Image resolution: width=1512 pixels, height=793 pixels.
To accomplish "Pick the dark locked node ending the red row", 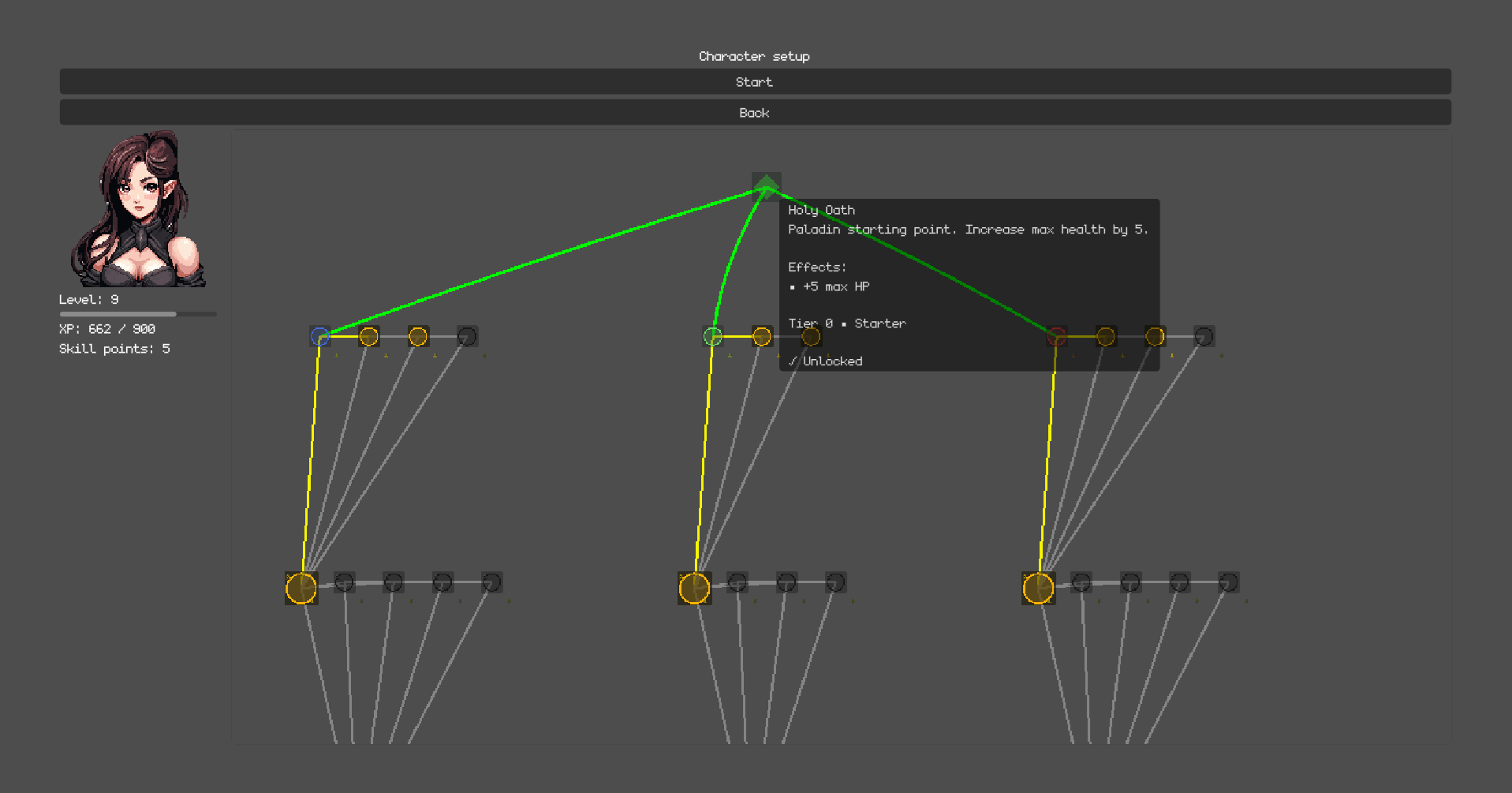I will (x=1204, y=337).
